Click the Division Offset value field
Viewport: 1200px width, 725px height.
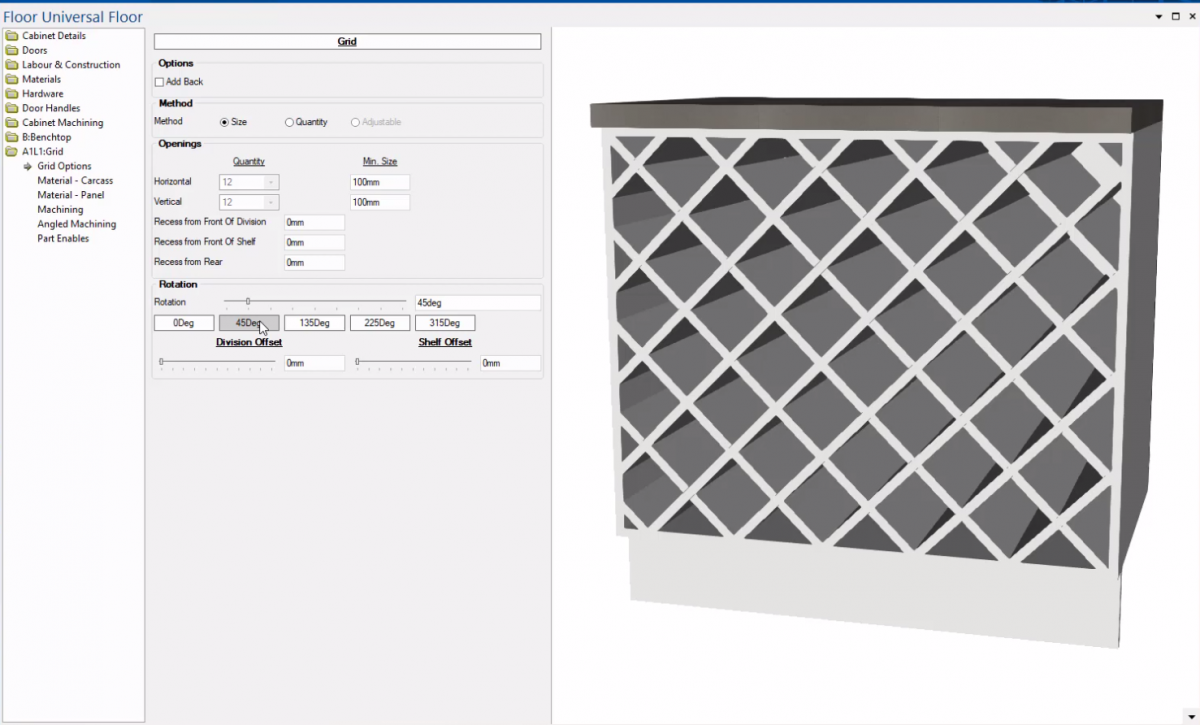(314, 363)
